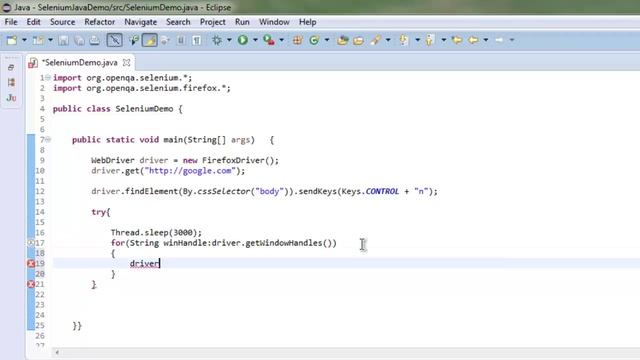Screen dimensions: 640x360
Task: Collapse the imports fold at line 1
Action: coord(48,77)
